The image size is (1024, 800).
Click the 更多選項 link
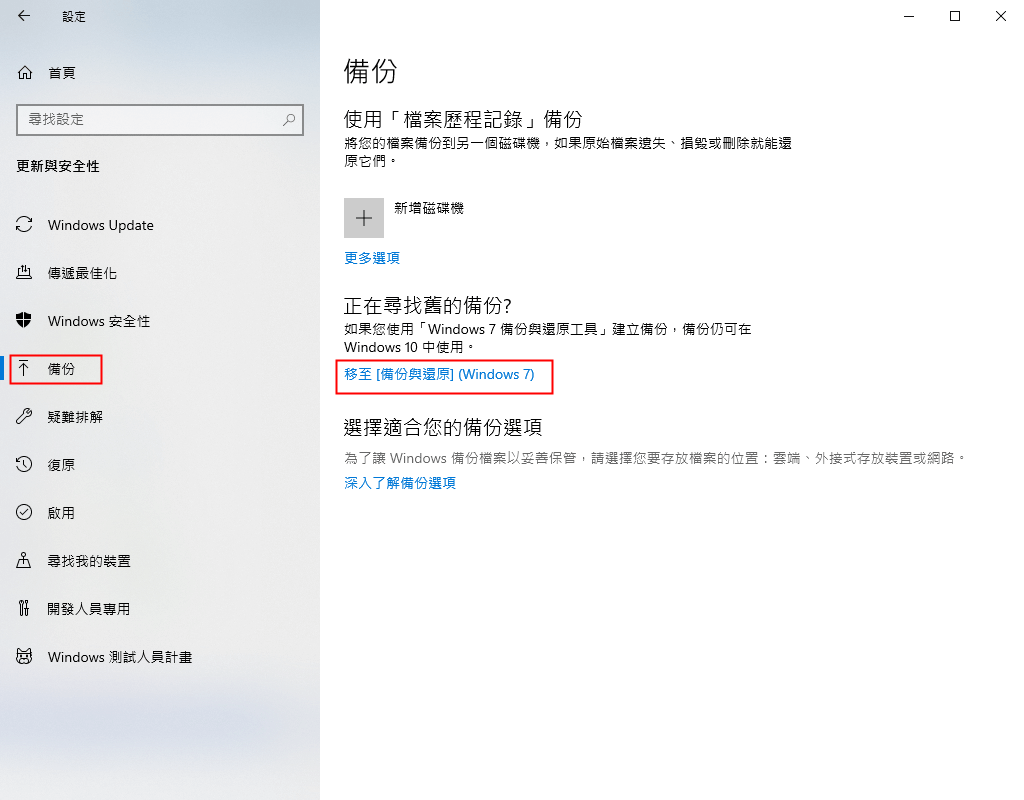click(372, 258)
